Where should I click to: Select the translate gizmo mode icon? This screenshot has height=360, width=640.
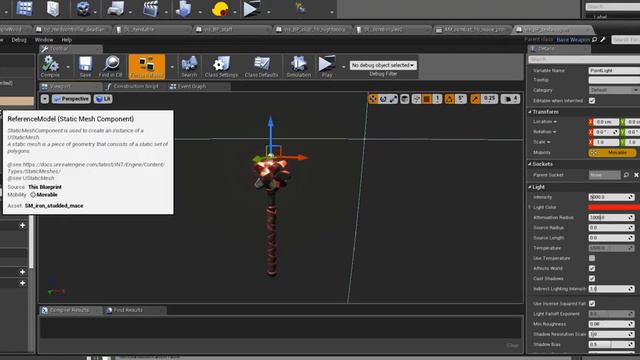pyautogui.click(x=373, y=99)
